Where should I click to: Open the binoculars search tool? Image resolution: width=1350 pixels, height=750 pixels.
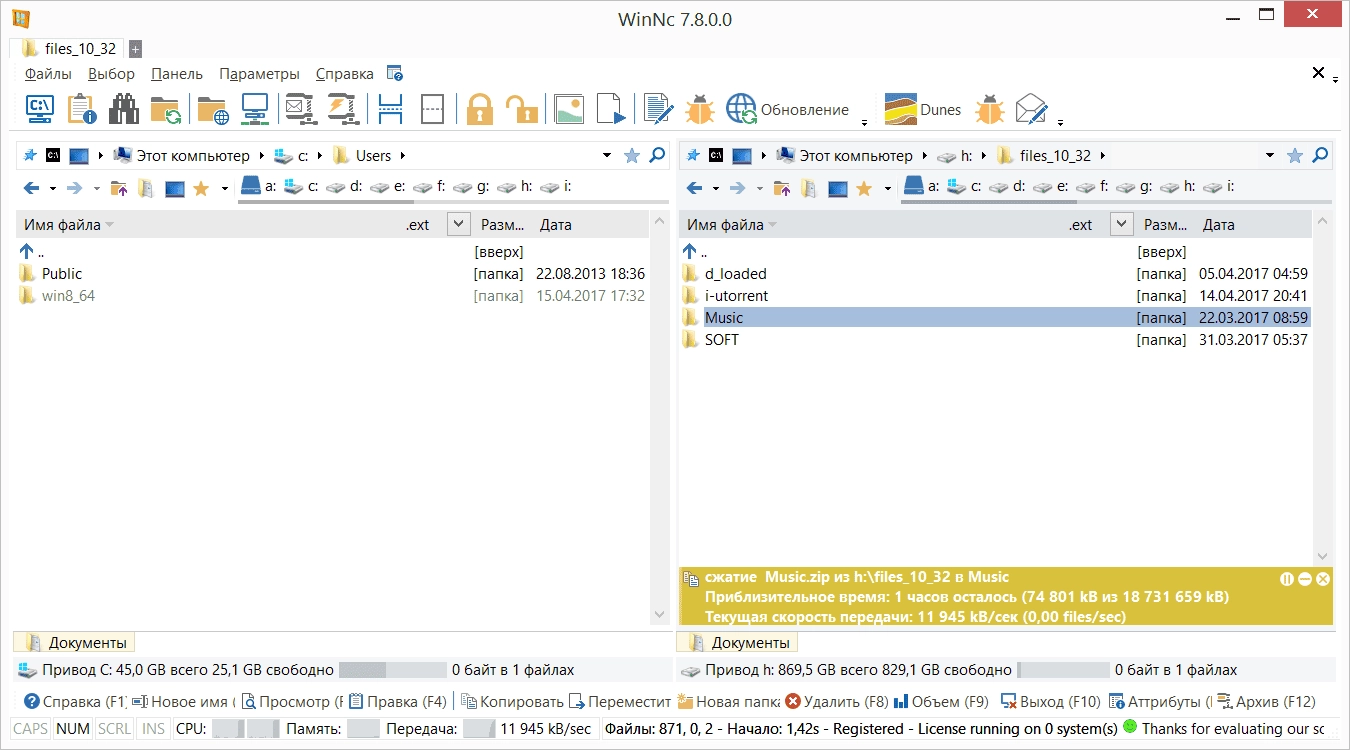click(124, 109)
